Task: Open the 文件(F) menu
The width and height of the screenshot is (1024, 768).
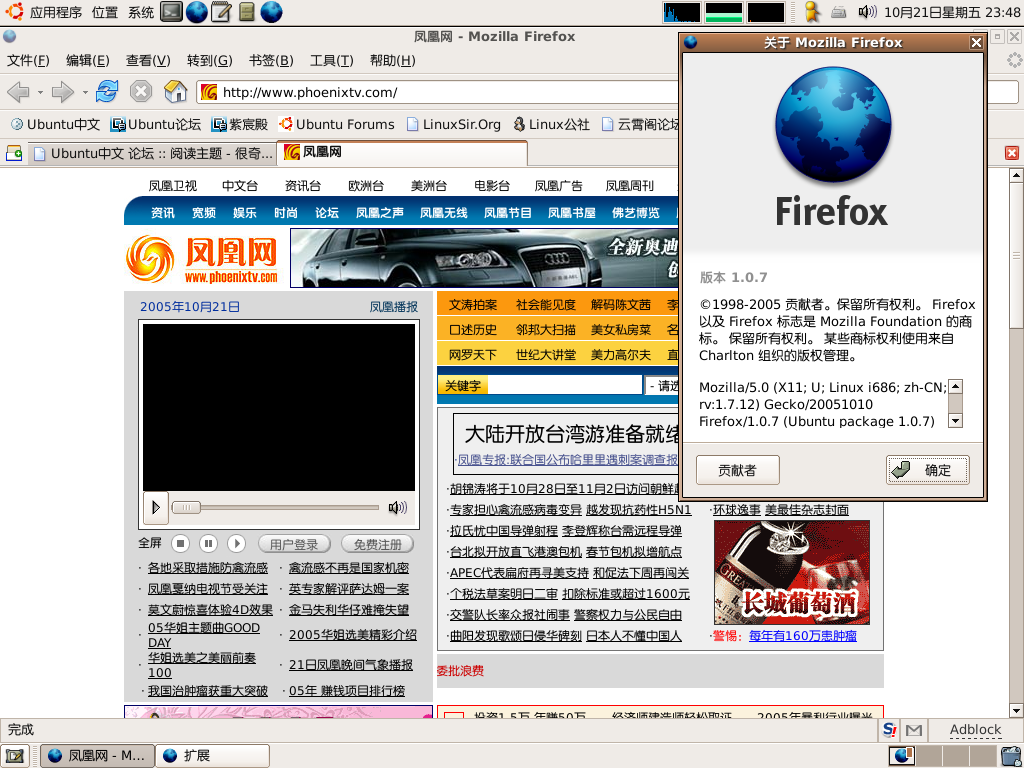Action: point(28,61)
